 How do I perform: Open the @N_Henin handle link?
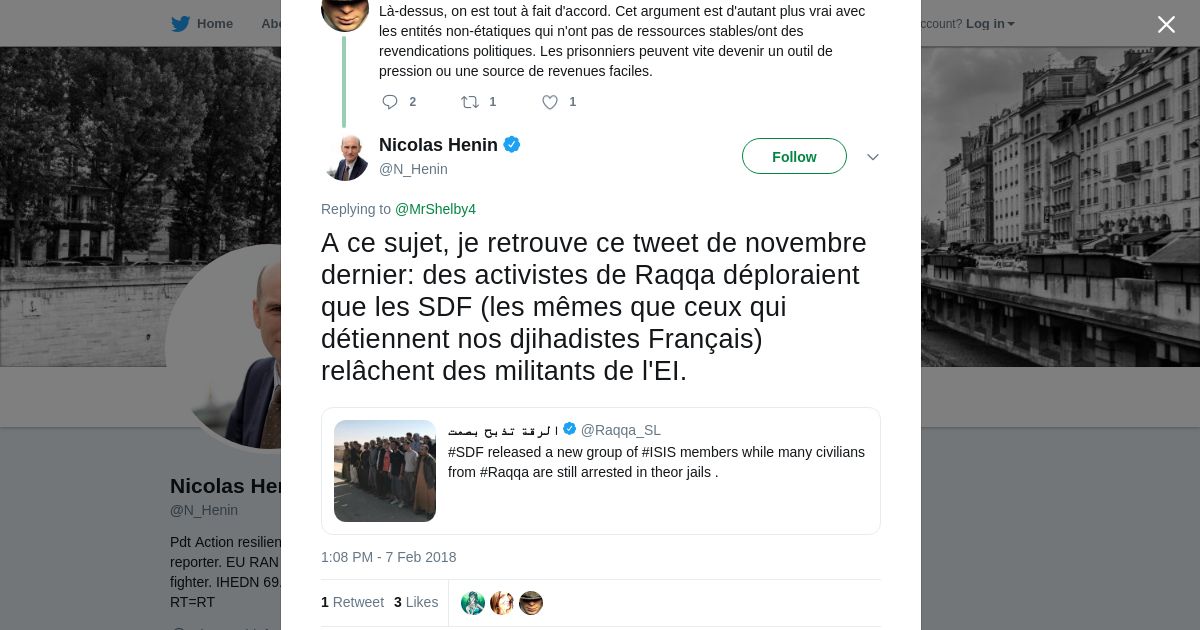[413, 169]
